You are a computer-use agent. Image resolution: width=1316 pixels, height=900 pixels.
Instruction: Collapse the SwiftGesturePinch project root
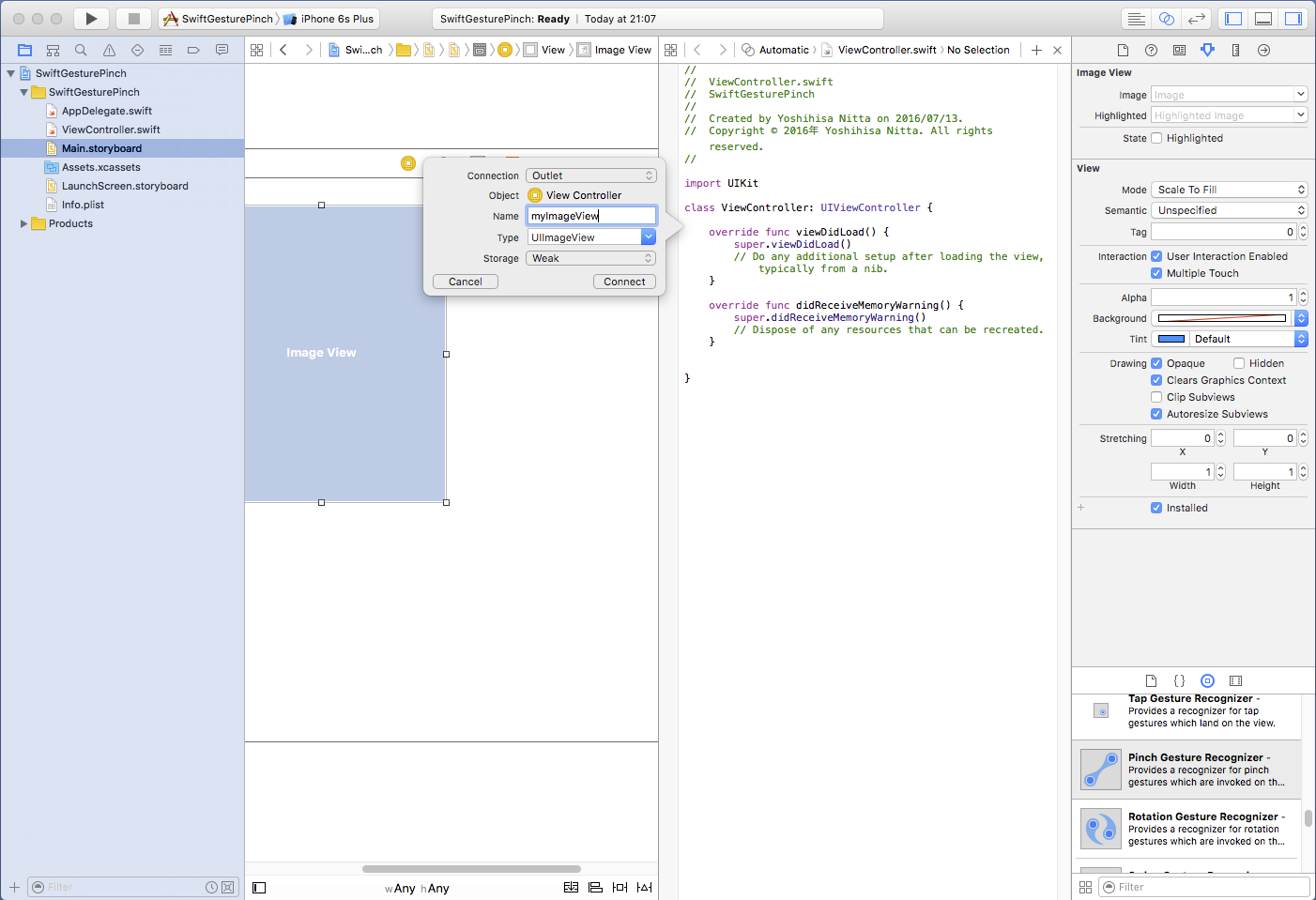[x=11, y=73]
